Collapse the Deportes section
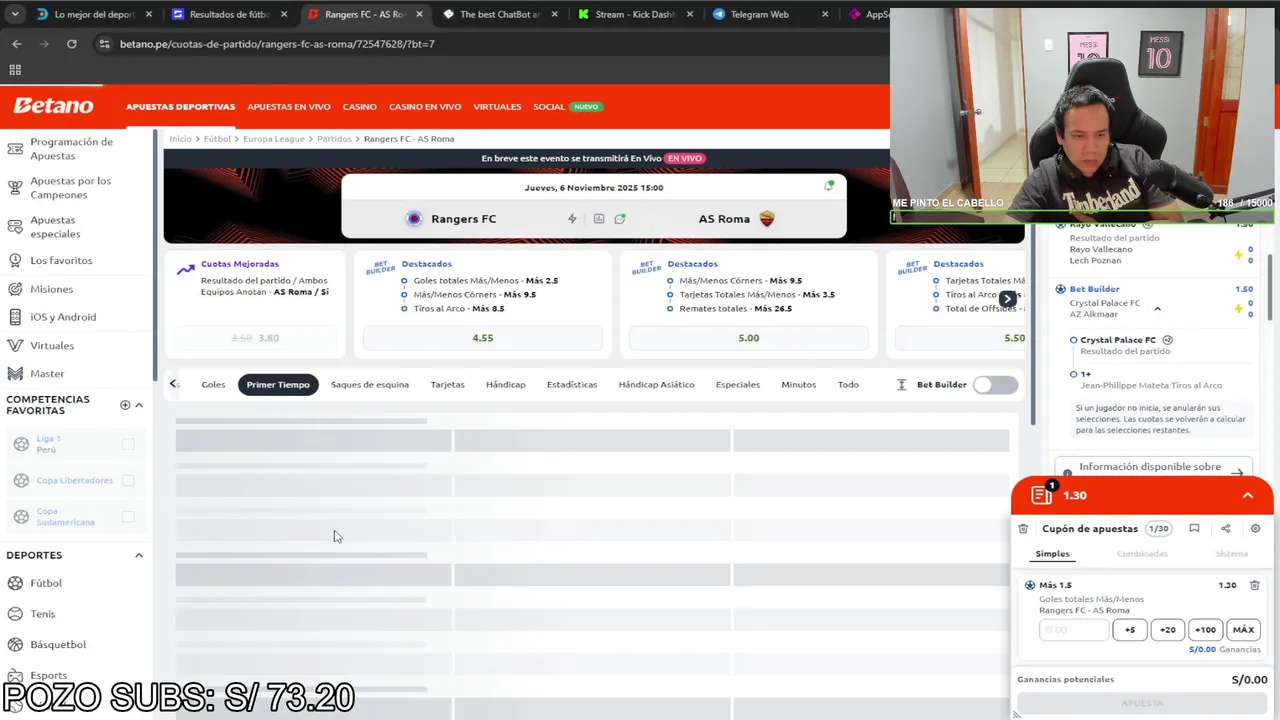1280x720 pixels. click(139, 555)
